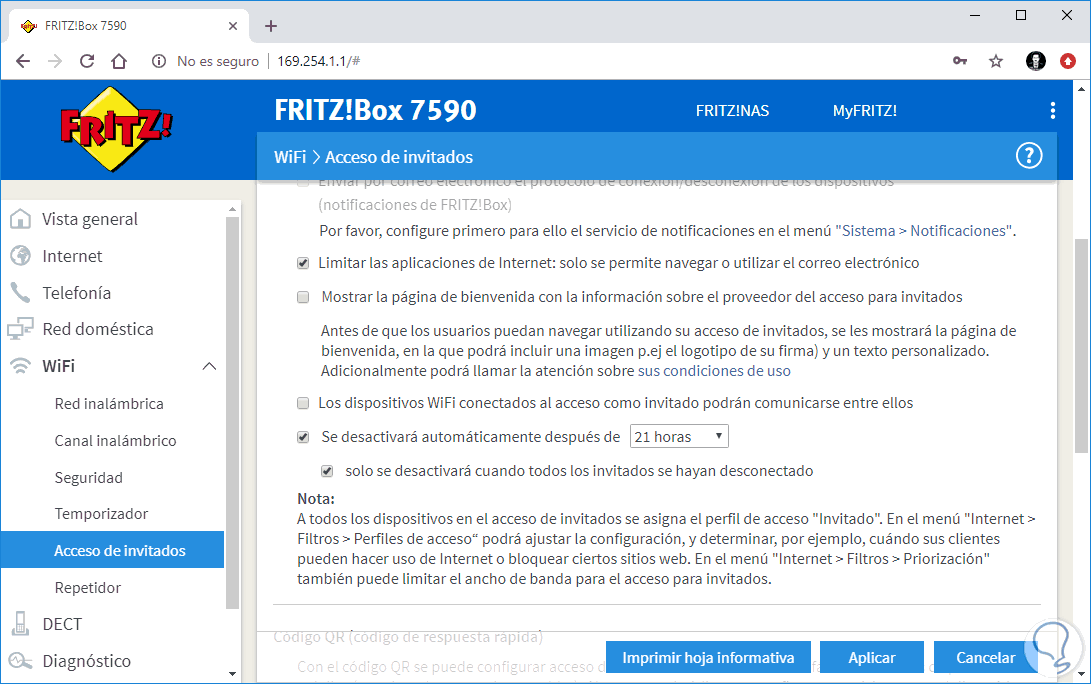Image resolution: width=1091 pixels, height=684 pixels.
Task: Open the DECT menu item
Action: 62,624
